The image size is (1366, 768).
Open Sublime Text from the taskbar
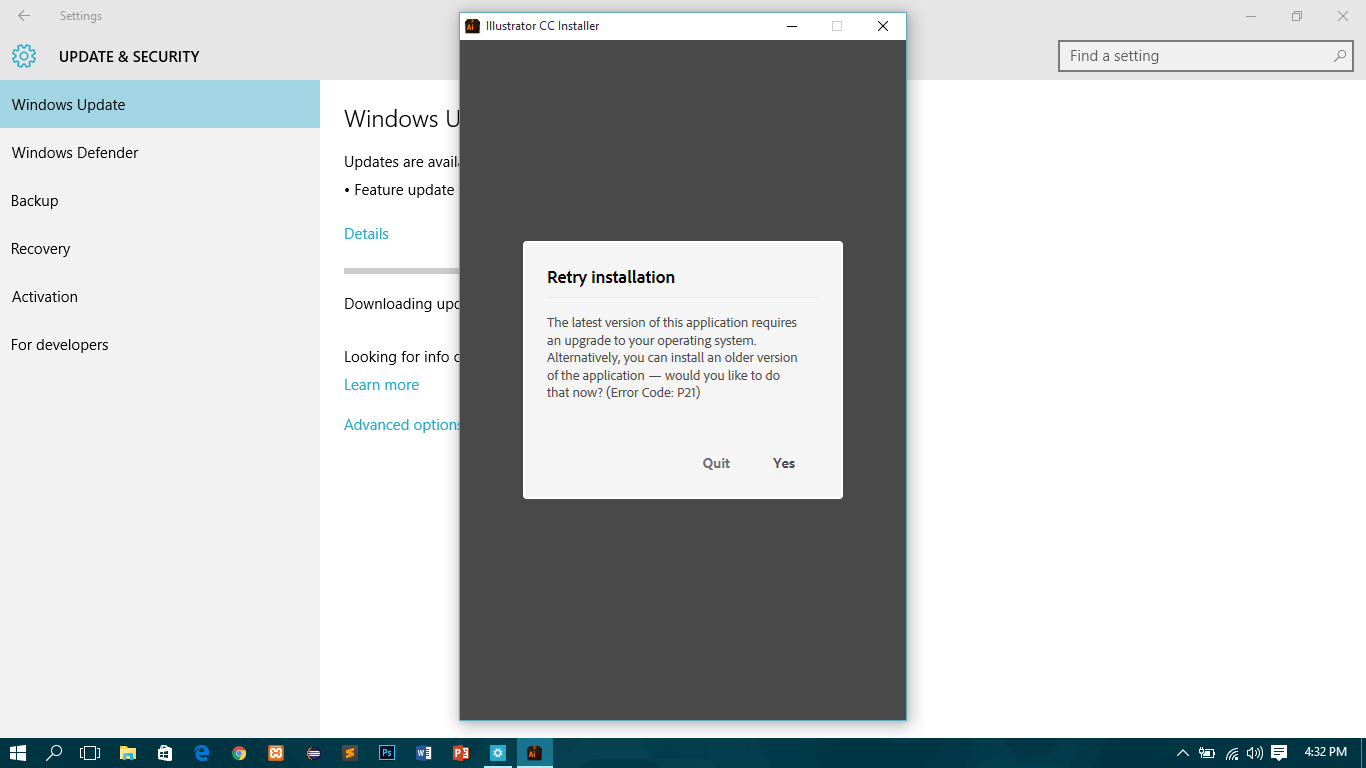350,753
